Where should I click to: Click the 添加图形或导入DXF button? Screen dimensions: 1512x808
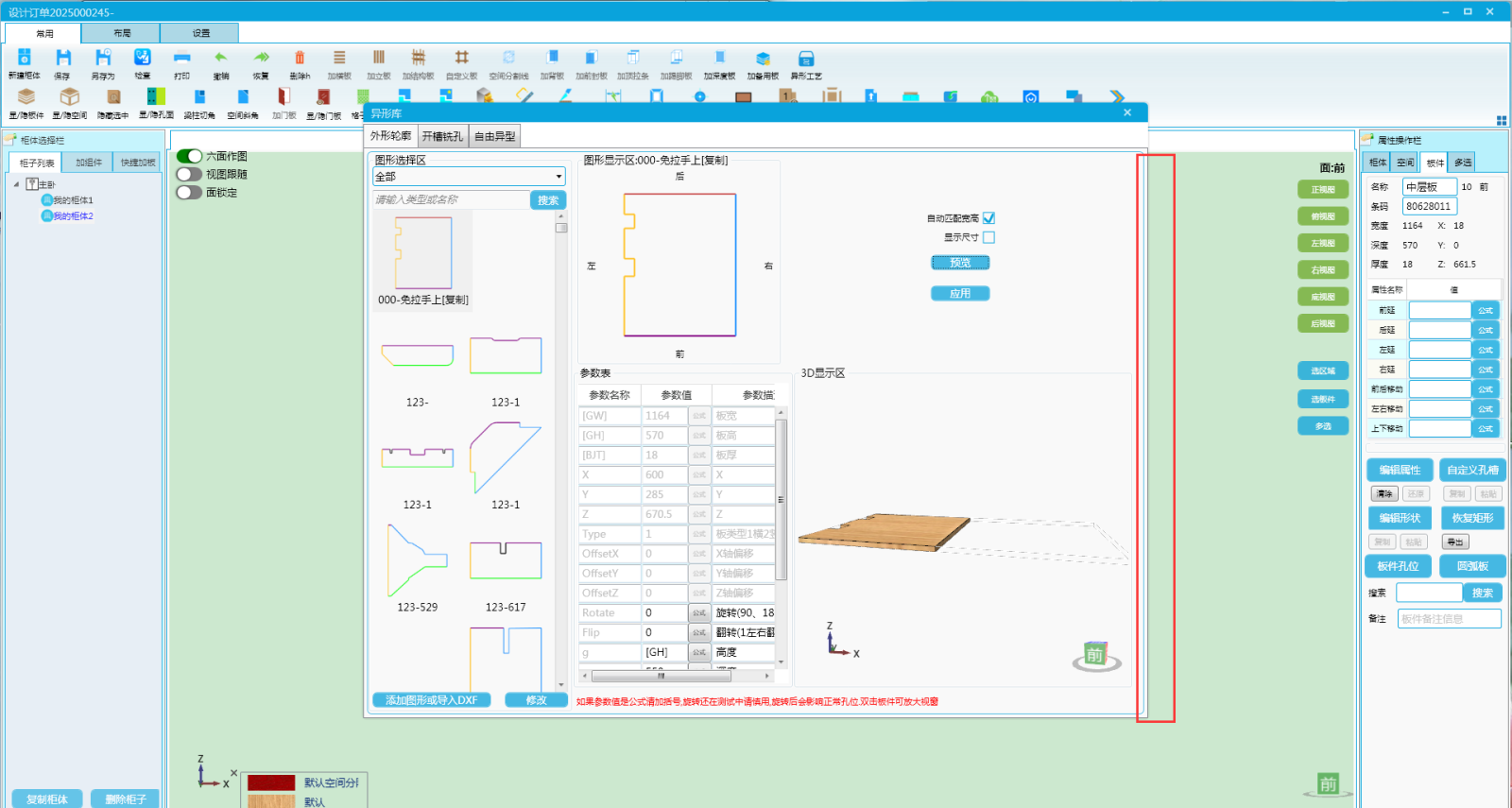pyautogui.click(x=431, y=700)
